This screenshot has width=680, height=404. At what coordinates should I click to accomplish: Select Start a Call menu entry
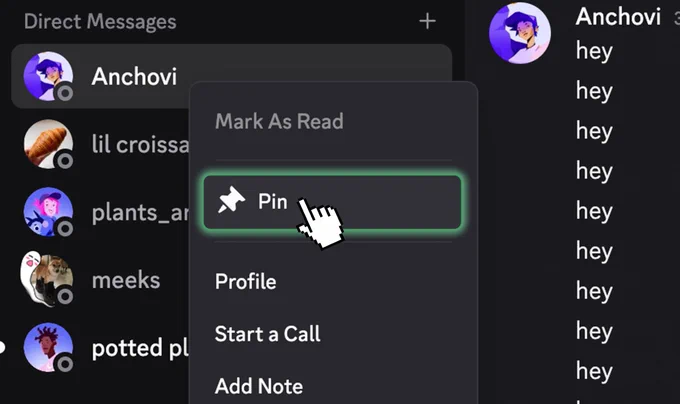click(268, 334)
